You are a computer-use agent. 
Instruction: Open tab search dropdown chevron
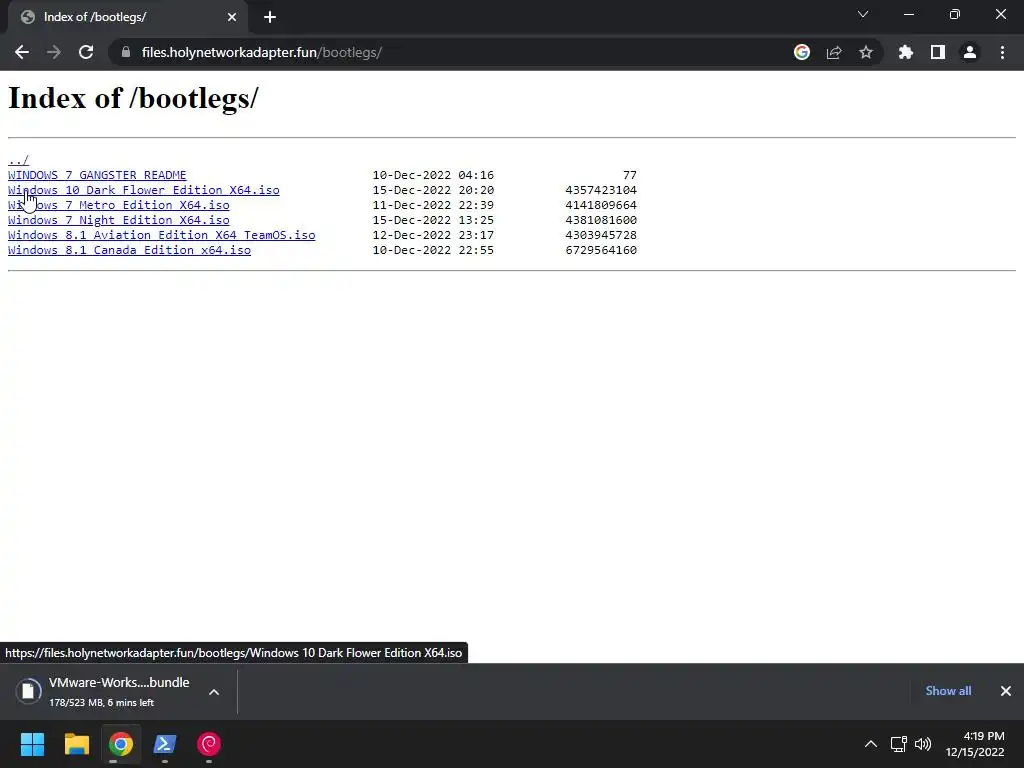click(x=863, y=14)
